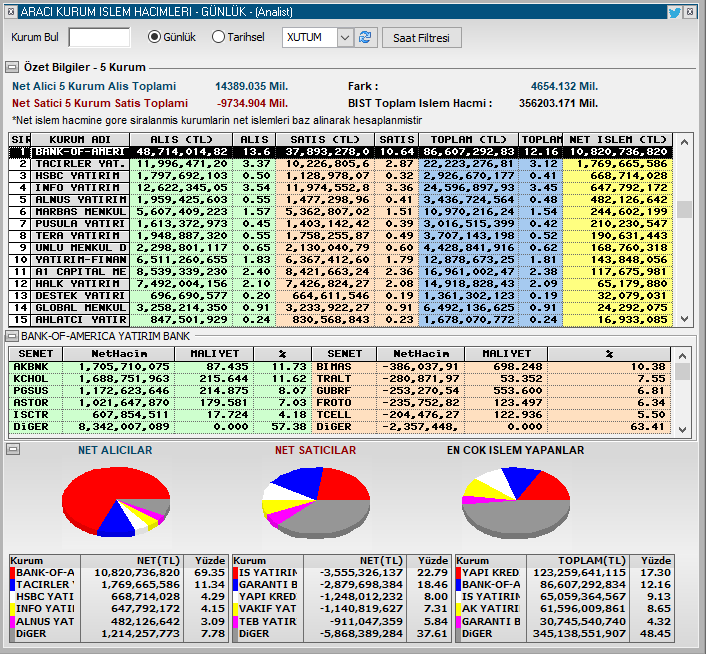
Task: Click the Twitter bird share icon
Action: tap(674, 12)
